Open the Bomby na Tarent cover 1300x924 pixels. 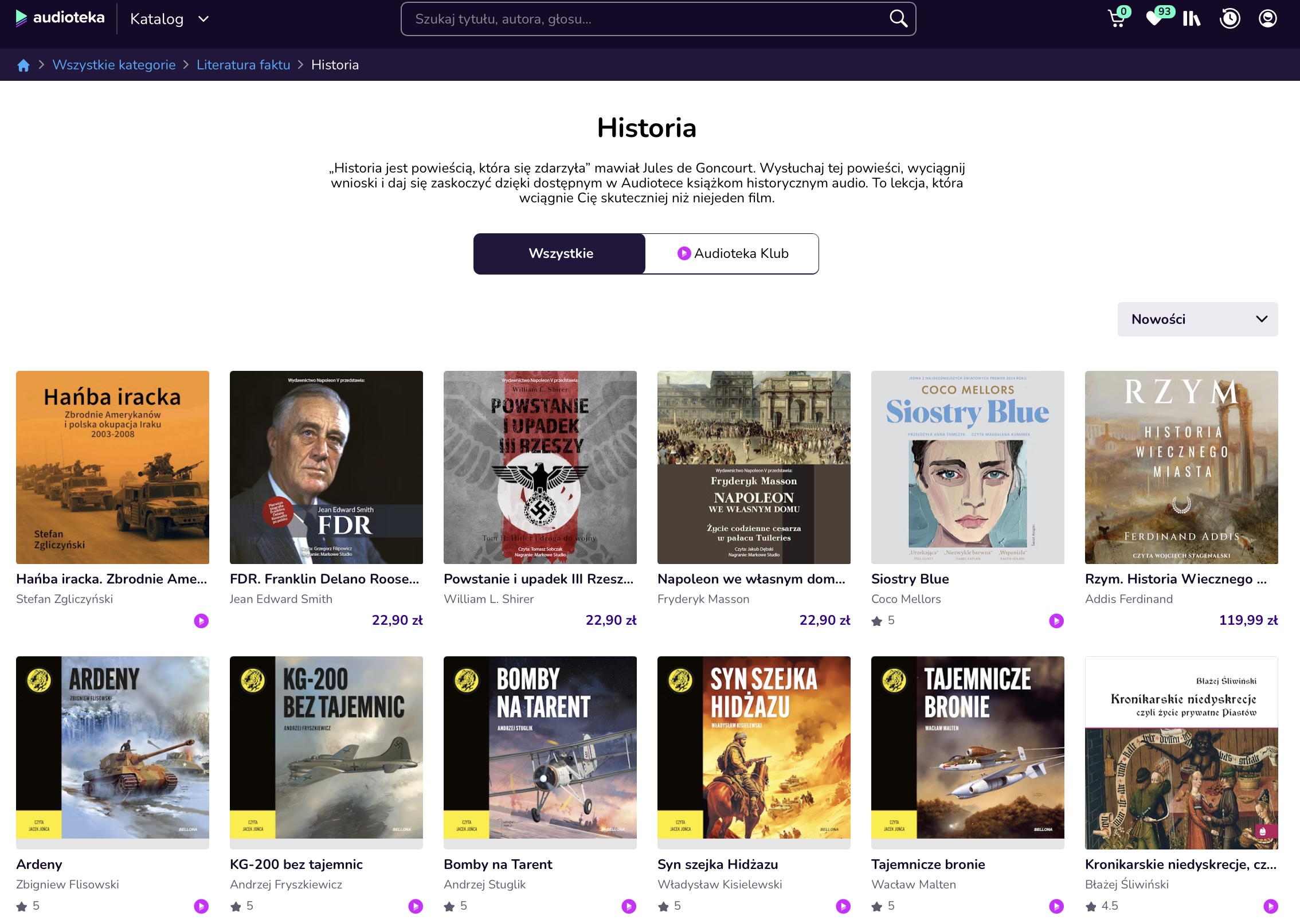coord(540,753)
